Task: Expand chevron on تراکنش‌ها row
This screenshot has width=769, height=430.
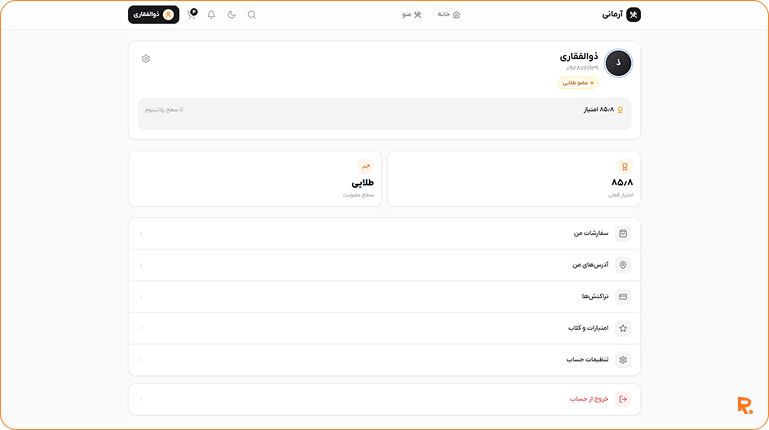Action: point(141,297)
